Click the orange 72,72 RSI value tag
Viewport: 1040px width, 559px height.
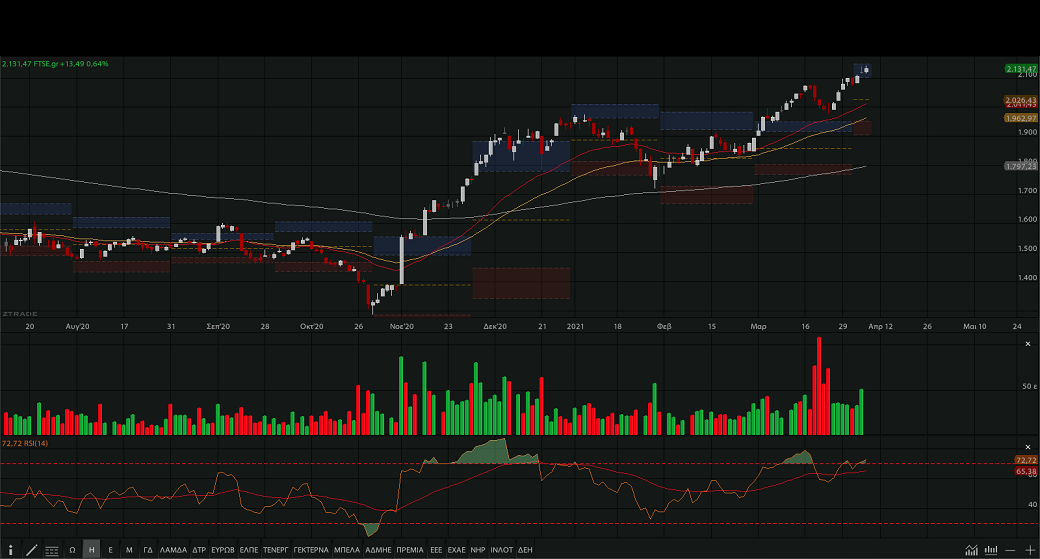[1025, 460]
